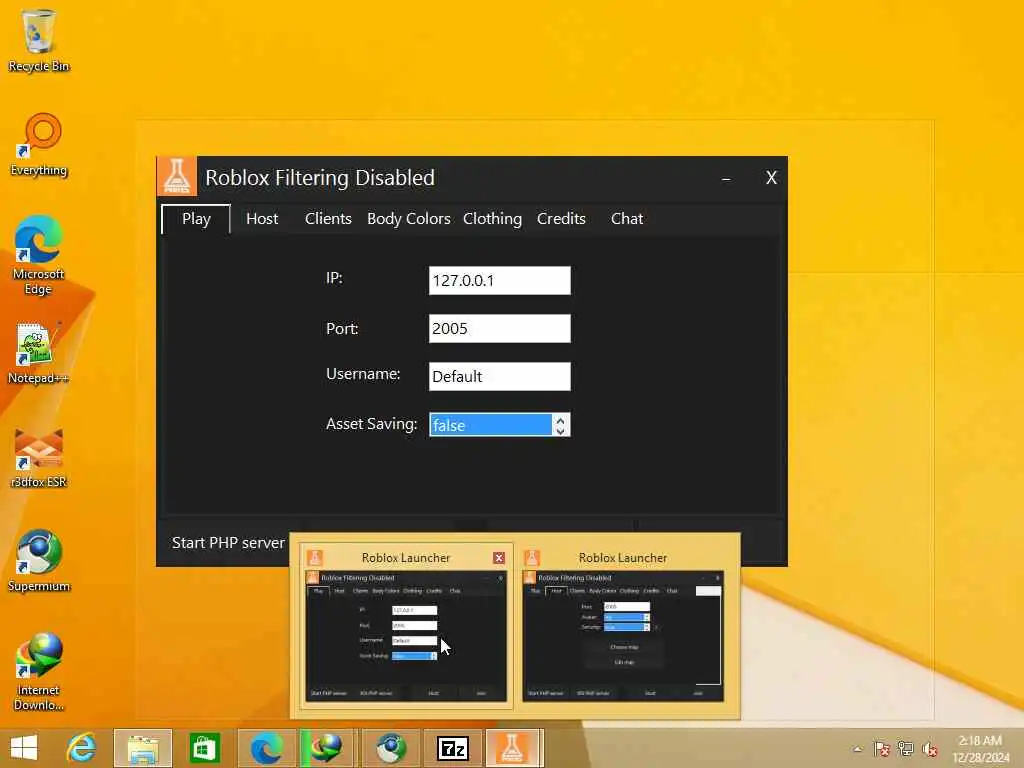Close the Roblox Filtering Disabled window
1024x768 pixels.
pos(771,178)
